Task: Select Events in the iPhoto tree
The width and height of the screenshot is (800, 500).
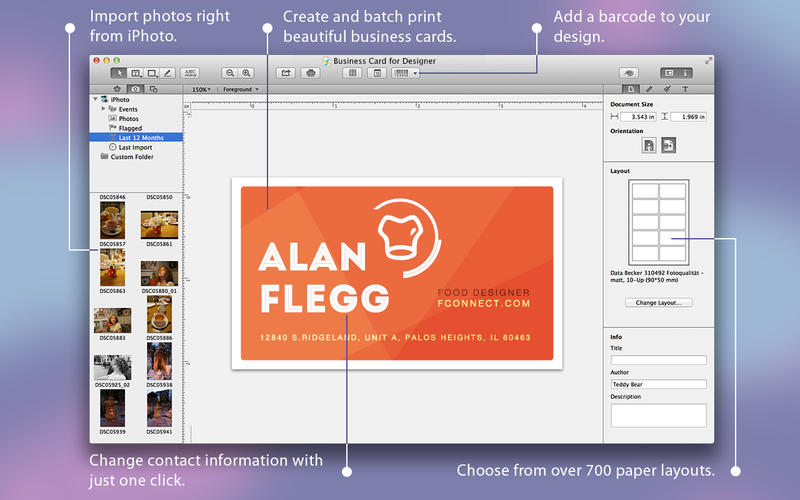Action: [128, 109]
